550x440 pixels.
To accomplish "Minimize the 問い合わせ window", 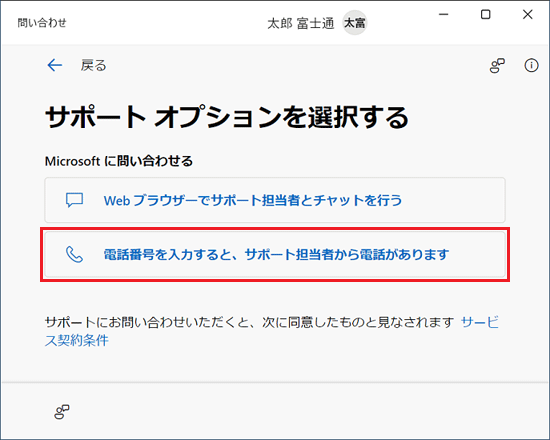I will click(444, 14).
